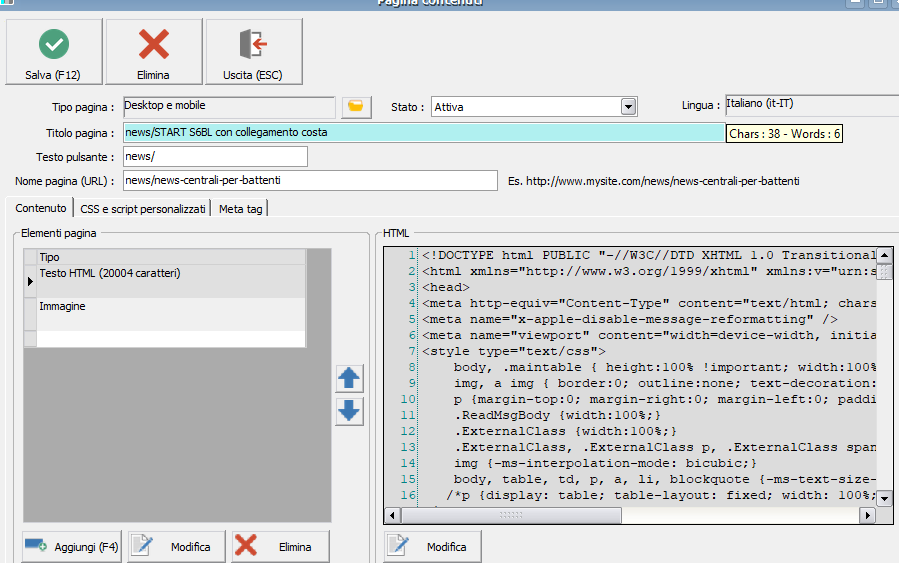899x563 pixels.
Task: Click the Titolo pagina text field
Action: coord(423,132)
